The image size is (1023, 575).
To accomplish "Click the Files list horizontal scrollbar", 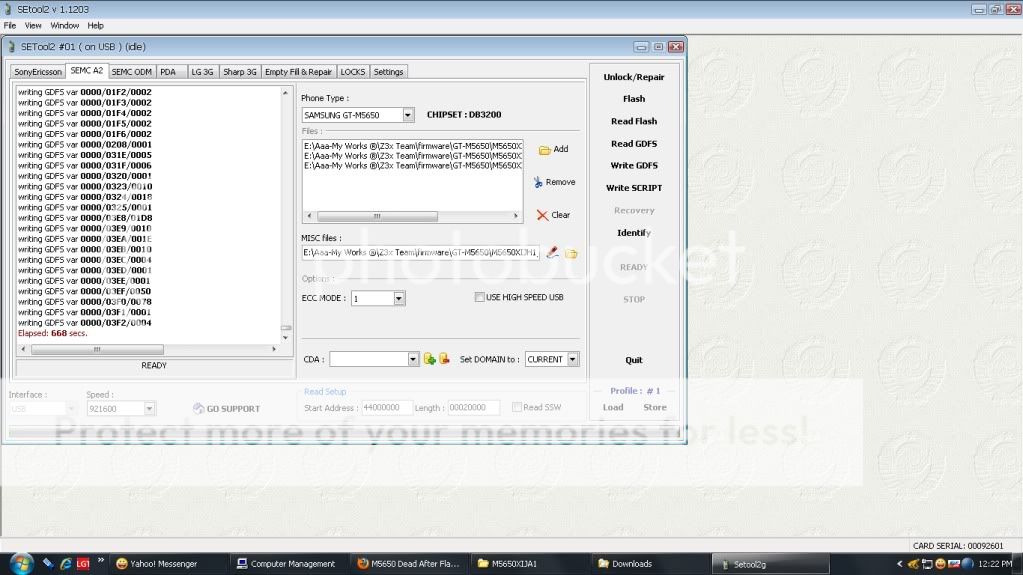I will [x=412, y=216].
